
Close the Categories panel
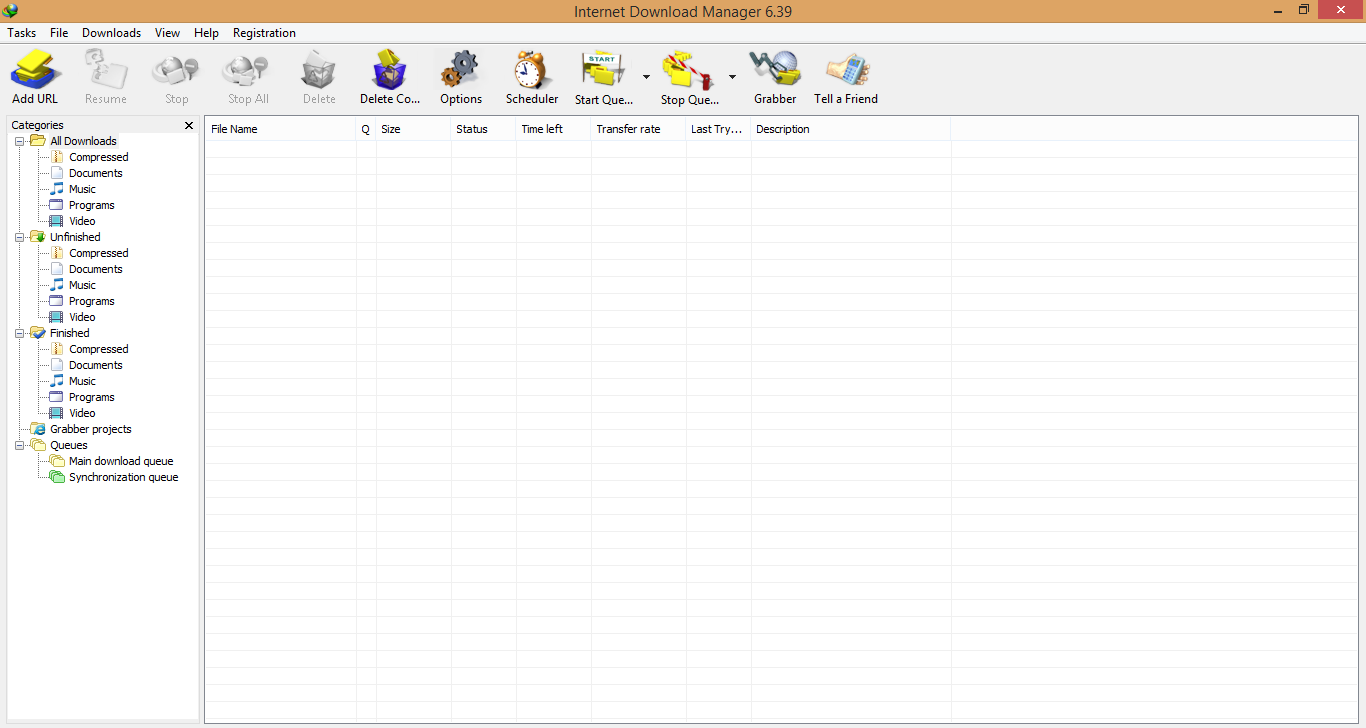coord(189,125)
